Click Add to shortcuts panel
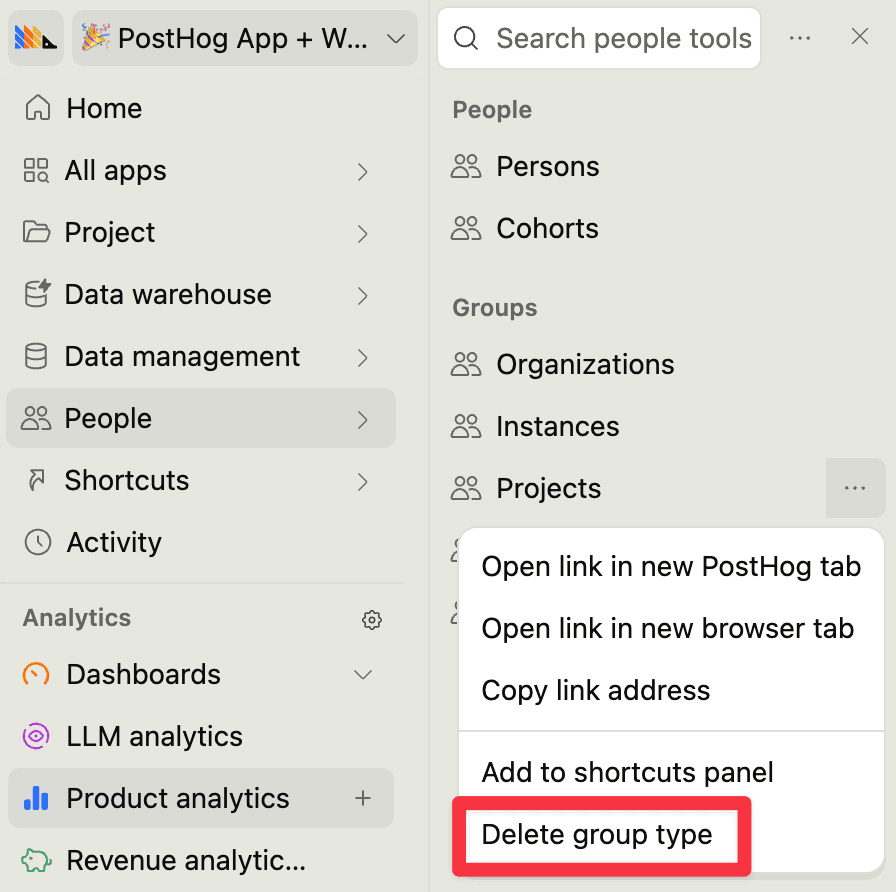The height and width of the screenshot is (892, 896). pos(627,772)
